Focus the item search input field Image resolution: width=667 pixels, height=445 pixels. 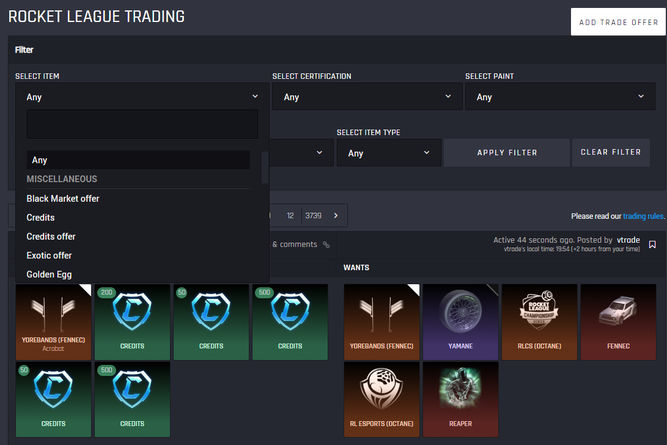[142, 124]
